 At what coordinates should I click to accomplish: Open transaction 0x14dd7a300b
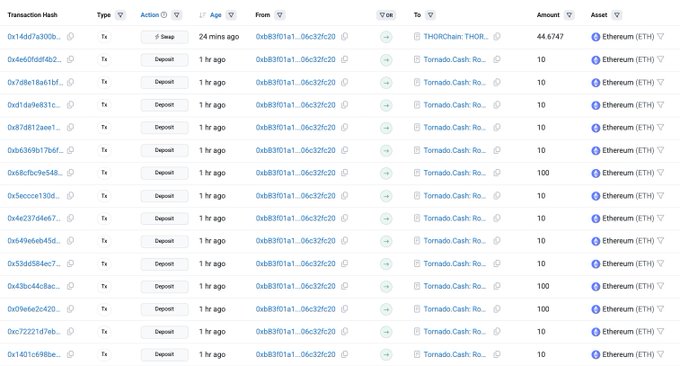(x=34, y=37)
